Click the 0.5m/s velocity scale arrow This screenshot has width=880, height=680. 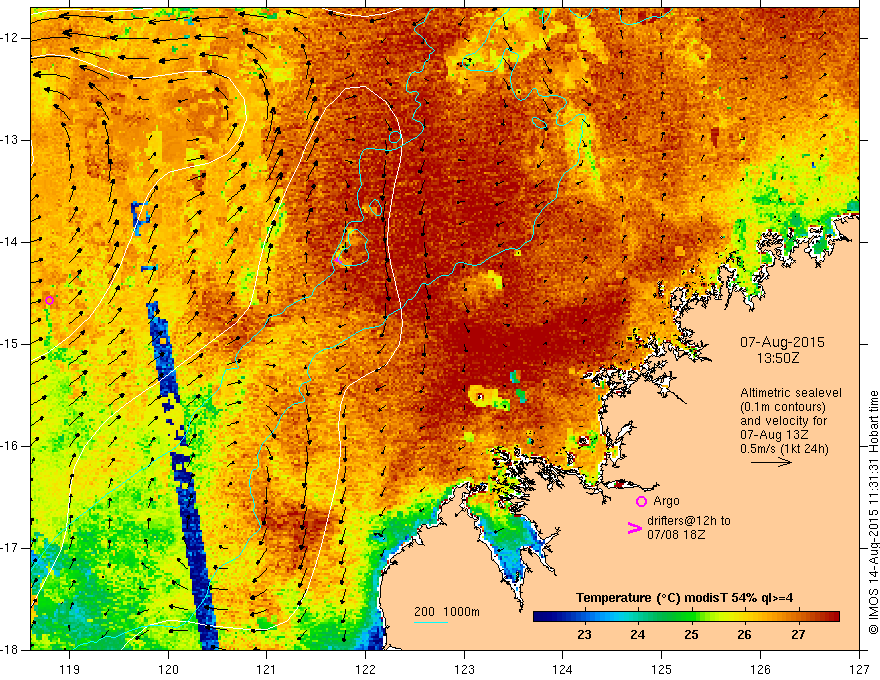[x=771, y=462]
